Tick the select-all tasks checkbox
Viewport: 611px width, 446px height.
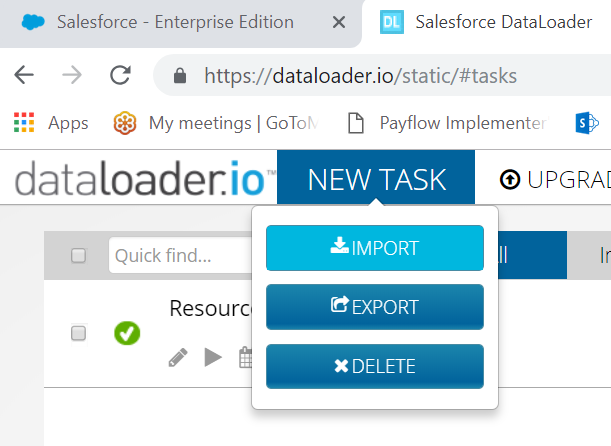[78, 256]
